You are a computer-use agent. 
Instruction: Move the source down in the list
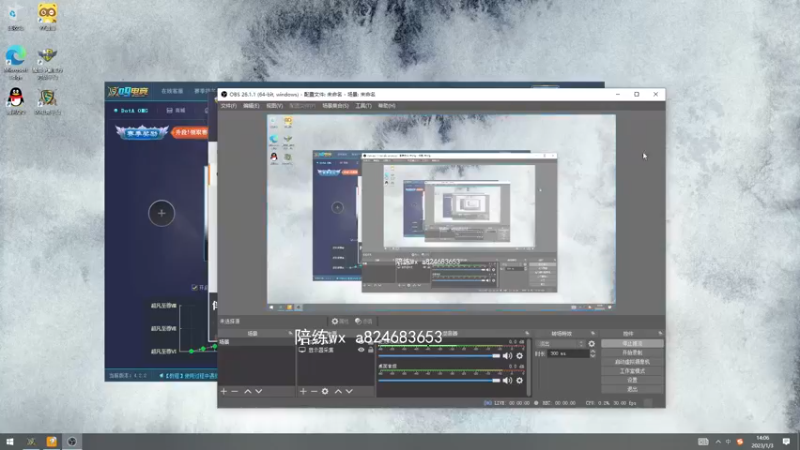coord(349,391)
